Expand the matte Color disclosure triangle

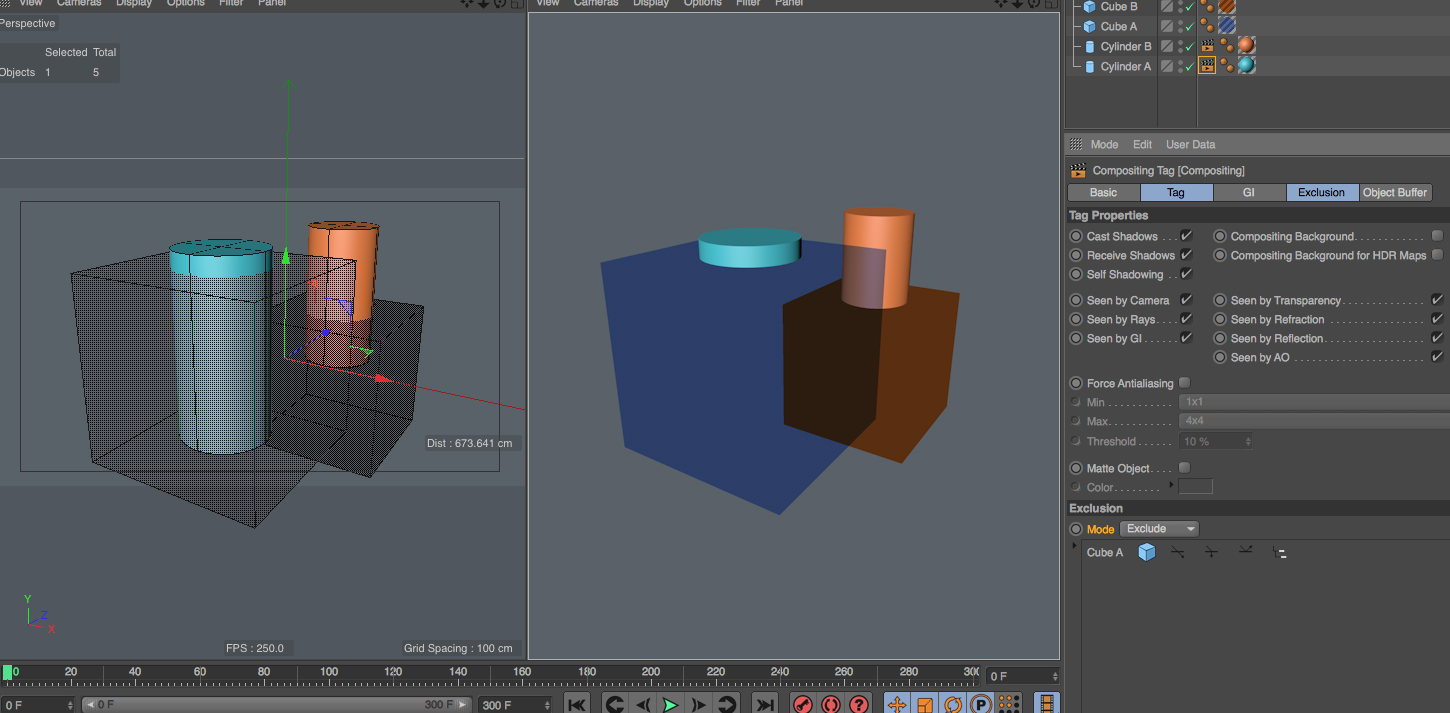click(x=1172, y=486)
